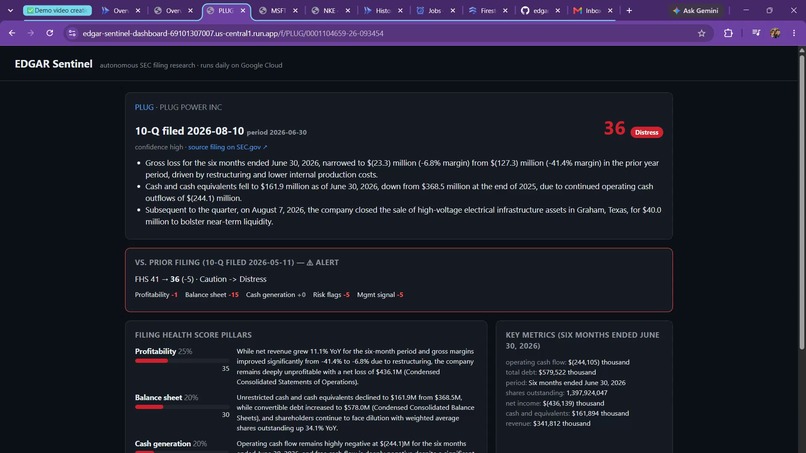Screen dimensions: 806x453
Task: Reload the current page
Action: coord(49,33)
